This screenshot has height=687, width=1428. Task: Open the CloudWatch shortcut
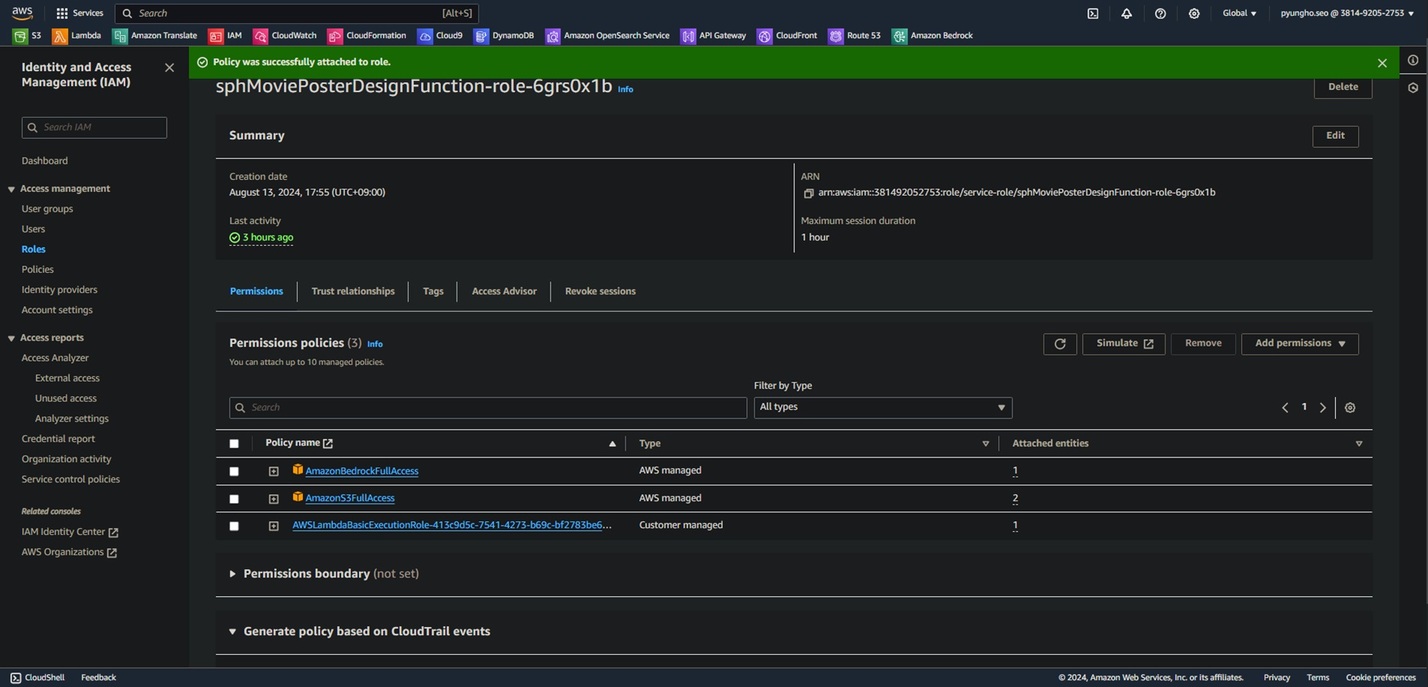285,36
